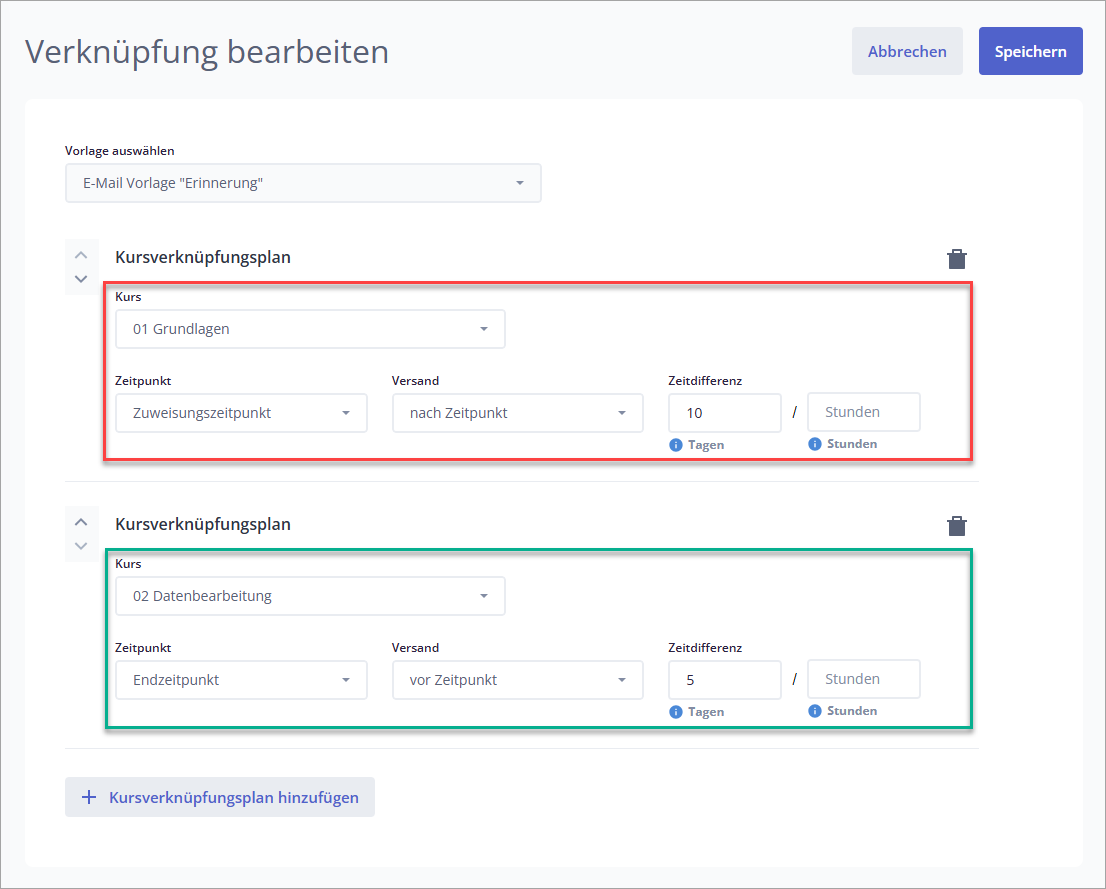Open the Kurs dropdown showing 01 Grundlagen
The height and width of the screenshot is (889, 1106).
(x=310, y=329)
